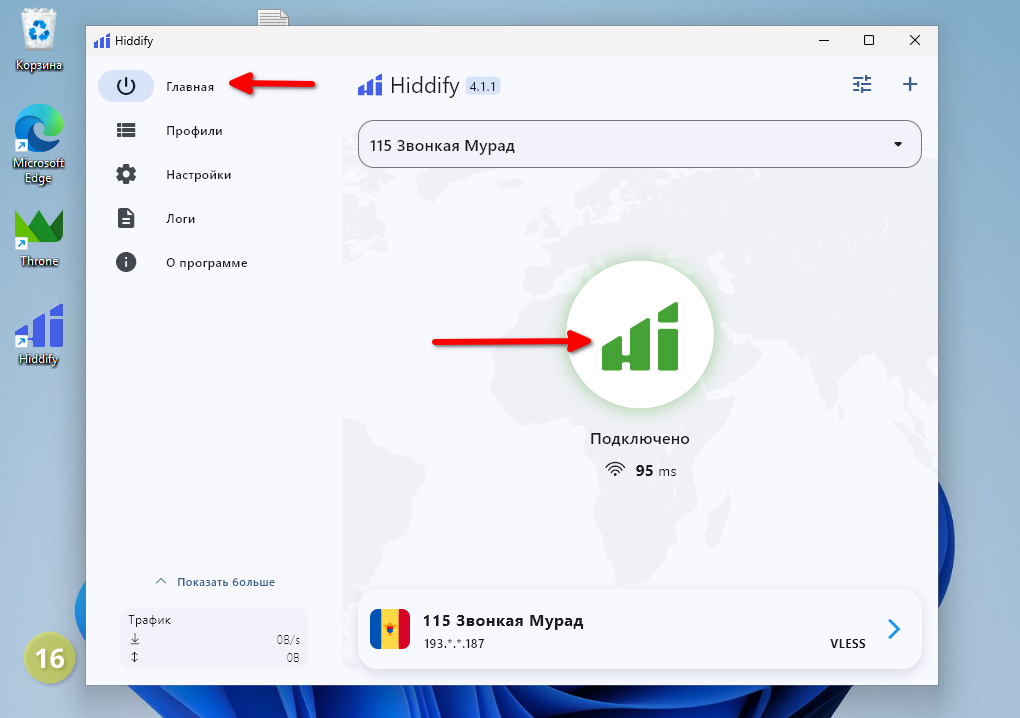Toggle connection with the green Hiddify button
The width and height of the screenshot is (1020, 718).
640,334
